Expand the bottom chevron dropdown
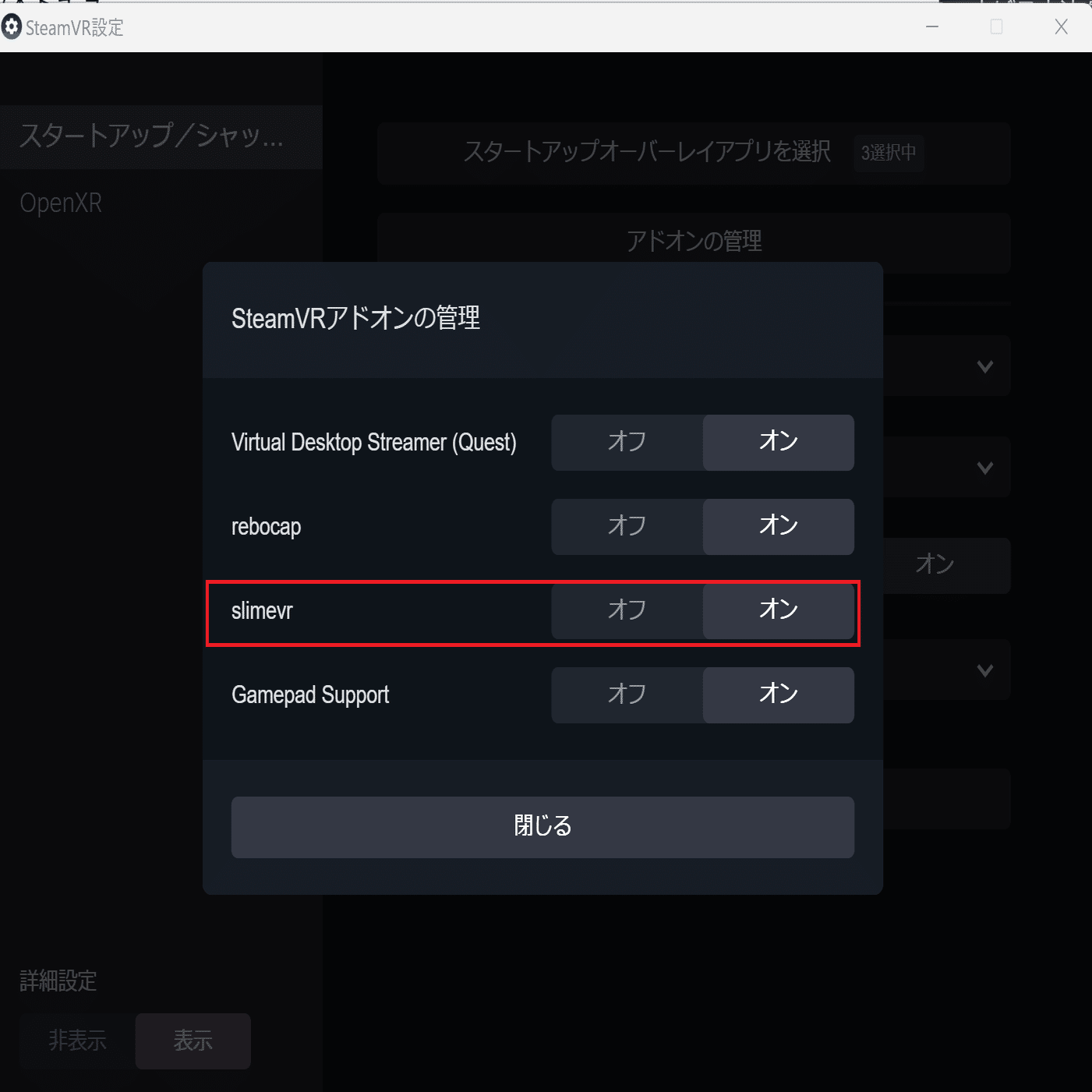The height and width of the screenshot is (1092, 1092). (984, 670)
